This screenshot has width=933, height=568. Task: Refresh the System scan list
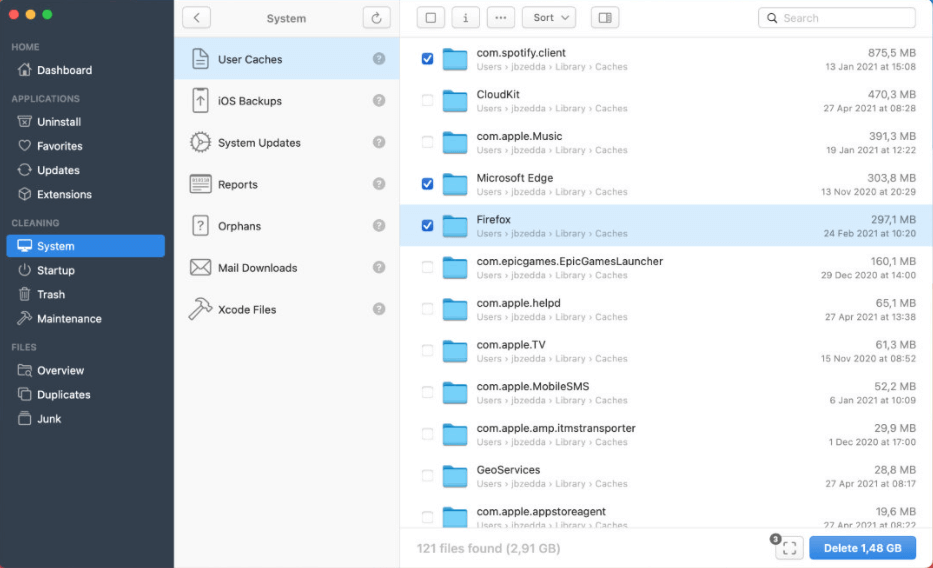[x=376, y=18]
